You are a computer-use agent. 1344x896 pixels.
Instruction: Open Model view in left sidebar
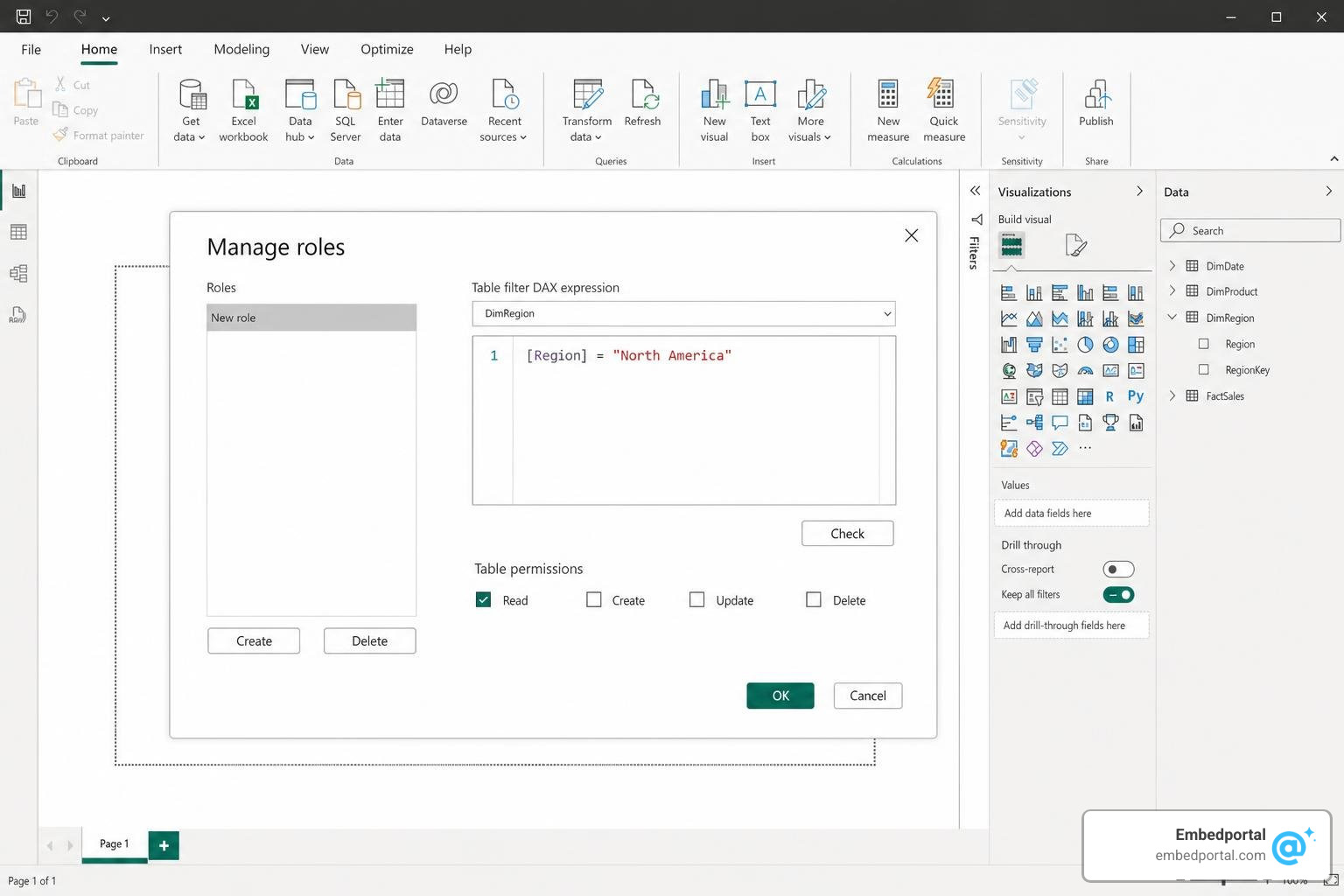coord(18,274)
